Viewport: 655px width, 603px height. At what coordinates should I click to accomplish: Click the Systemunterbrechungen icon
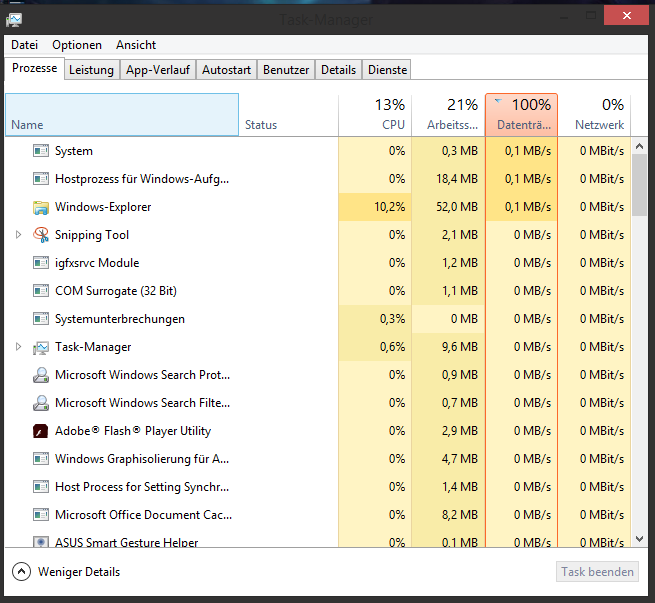(x=41, y=319)
